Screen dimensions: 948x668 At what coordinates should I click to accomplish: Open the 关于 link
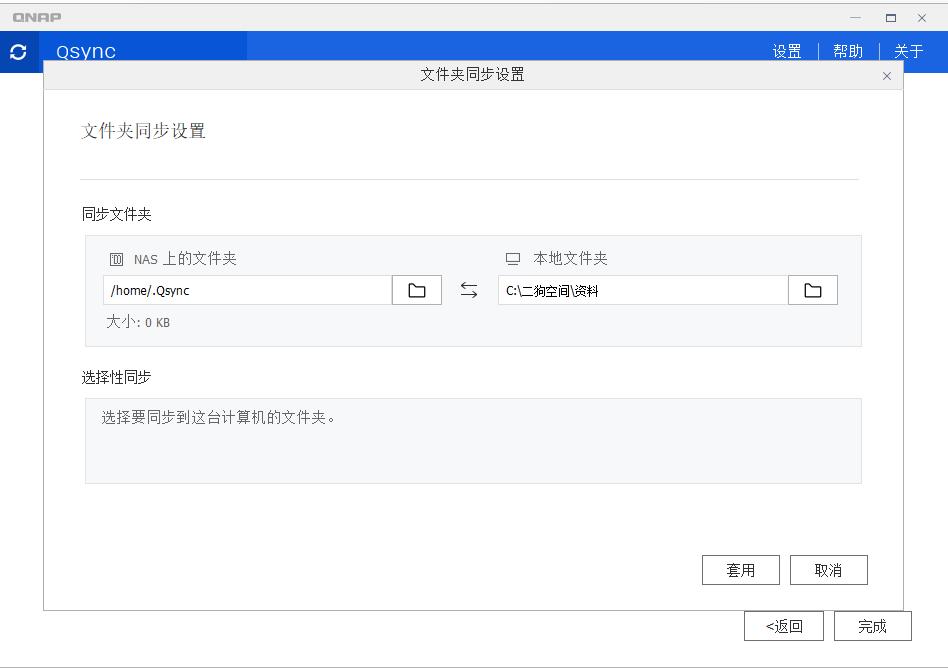908,51
